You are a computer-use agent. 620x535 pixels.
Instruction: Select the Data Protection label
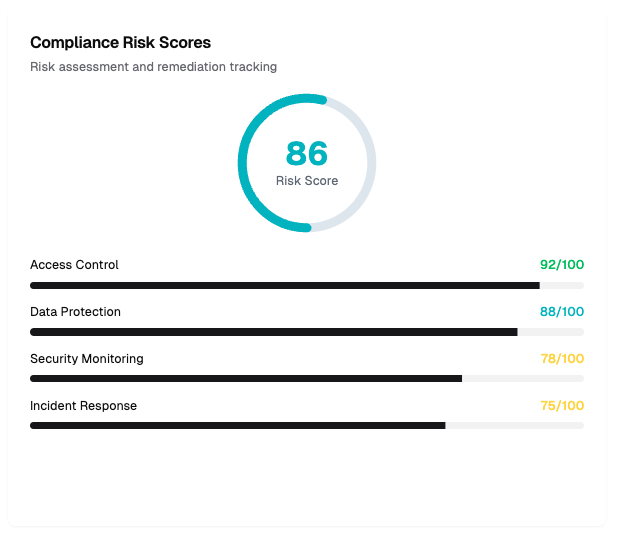75,312
